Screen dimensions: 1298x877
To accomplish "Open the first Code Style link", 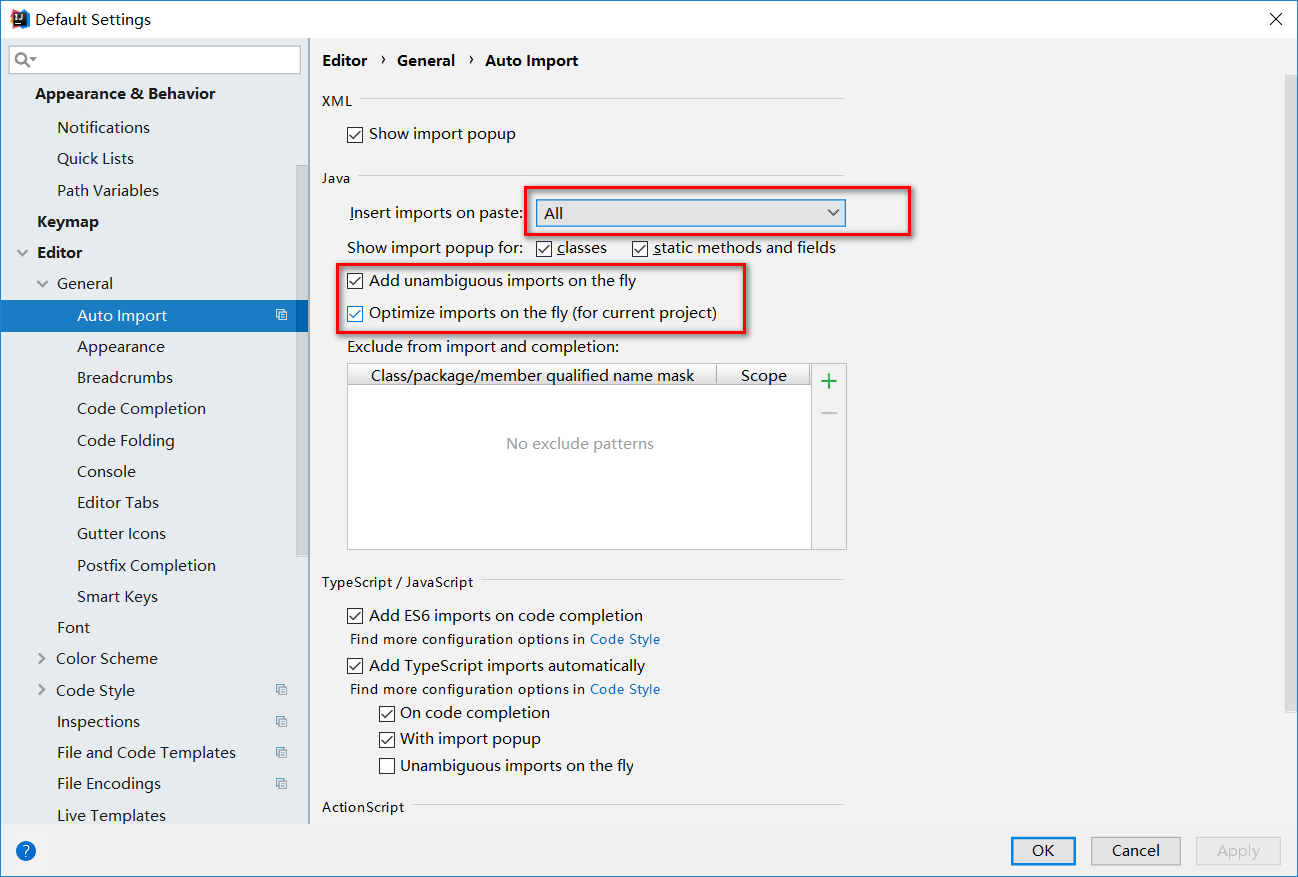I will [625, 640].
